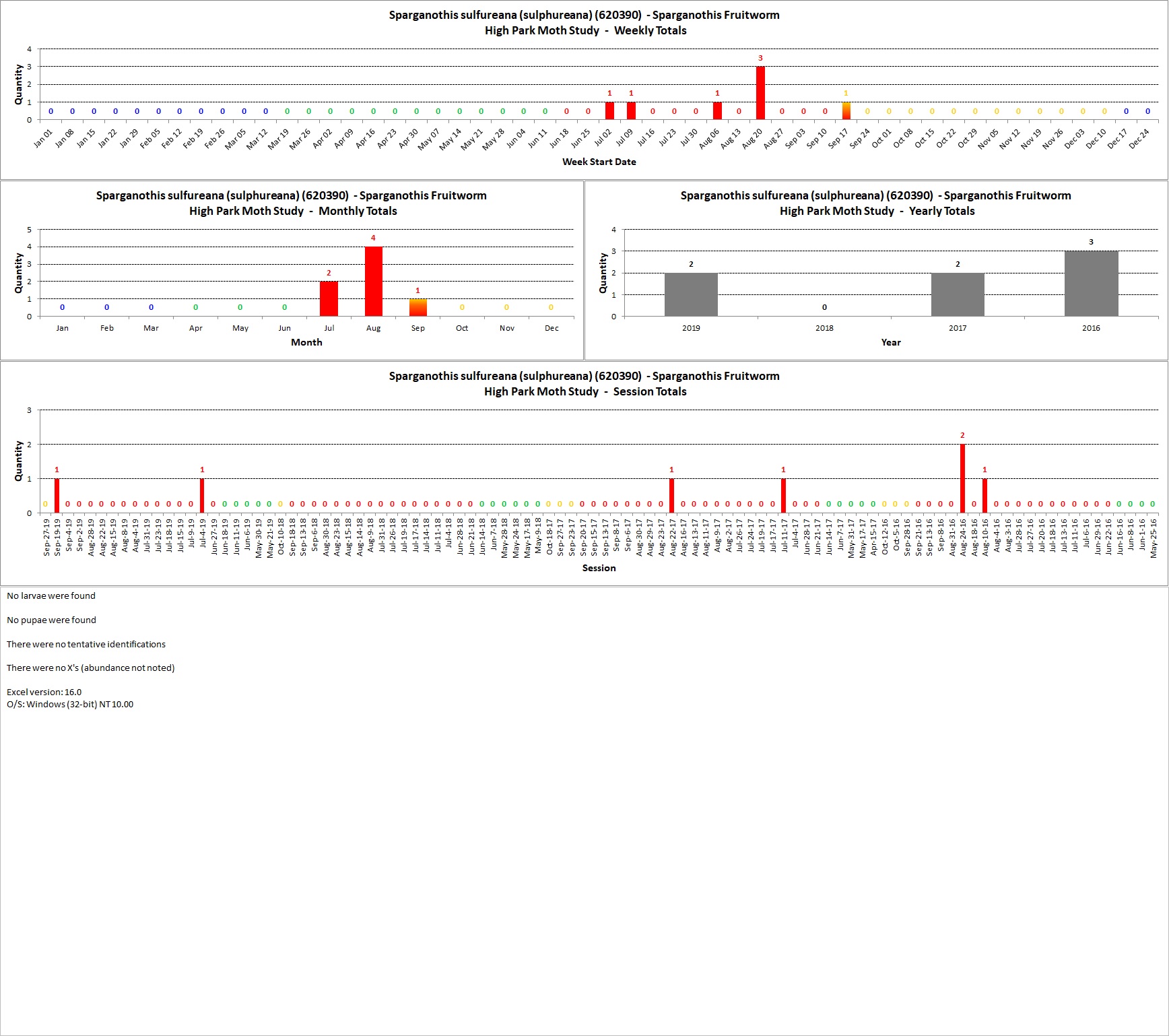This screenshot has width=1169, height=1036.
Task: Click the data label '2' above Aug-24-16
Action: [x=962, y=436]
